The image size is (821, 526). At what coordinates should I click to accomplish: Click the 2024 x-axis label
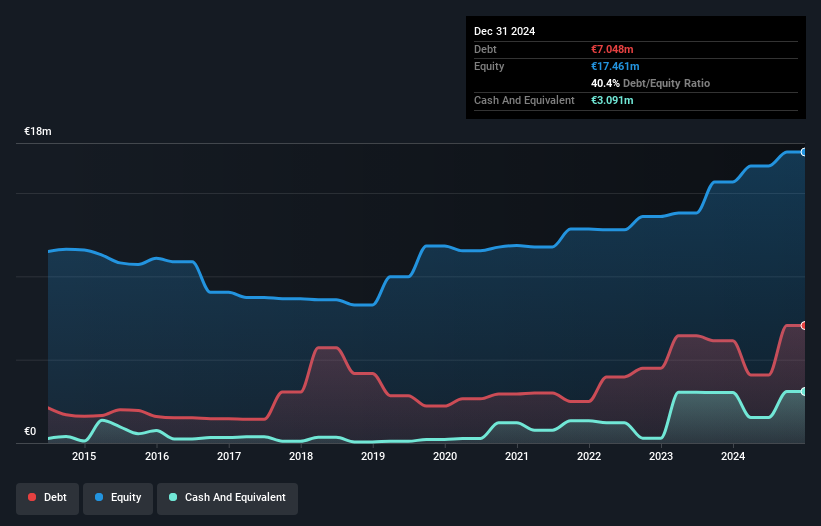[x=733, y=456]
